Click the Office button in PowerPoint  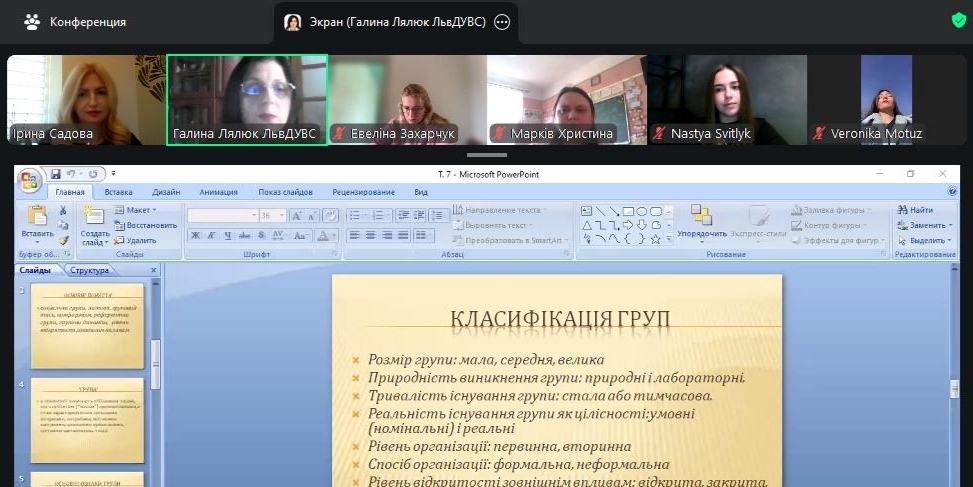click(x=30, y=181)
